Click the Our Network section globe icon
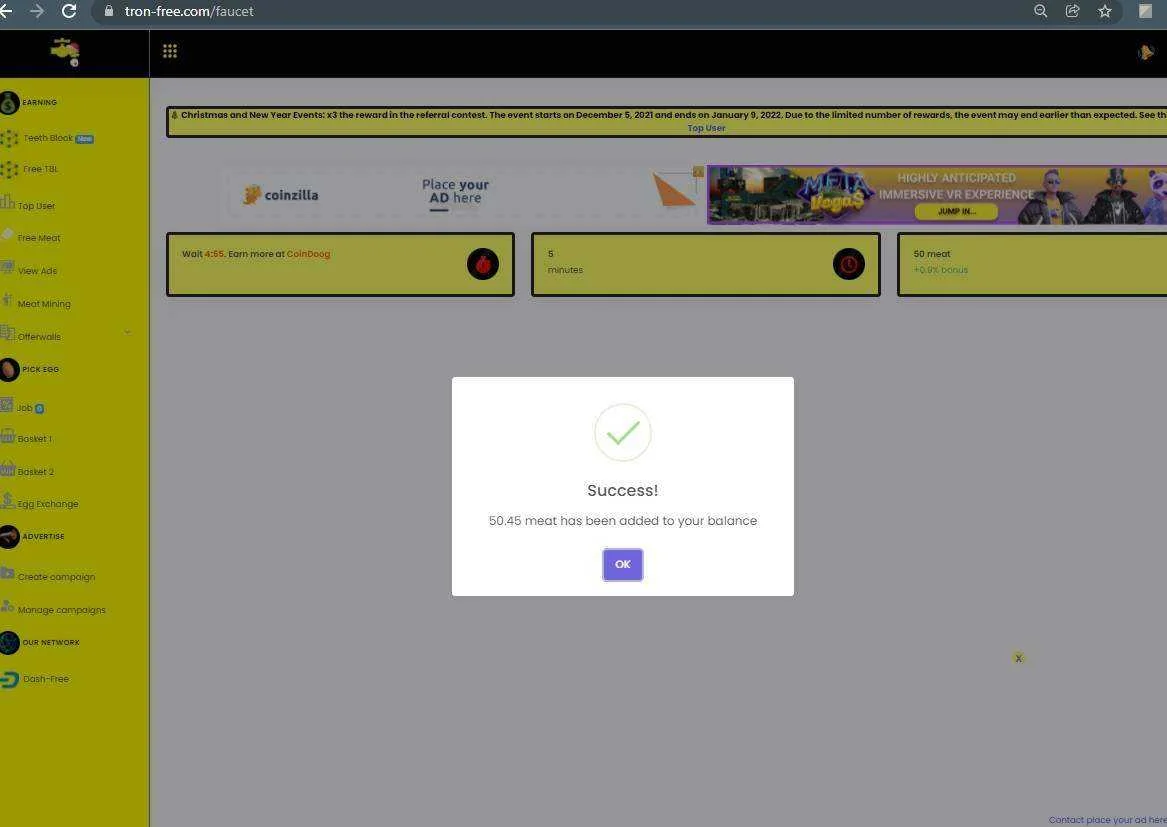 click(x=9, y=642)
